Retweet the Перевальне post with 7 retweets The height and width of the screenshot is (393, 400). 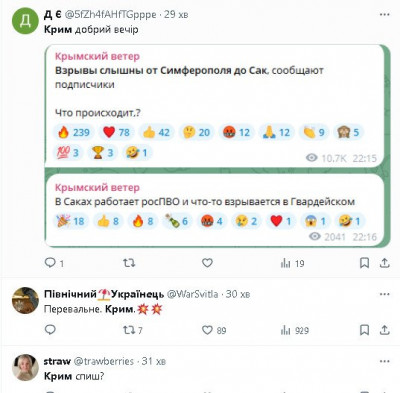(x=133, y=330)
